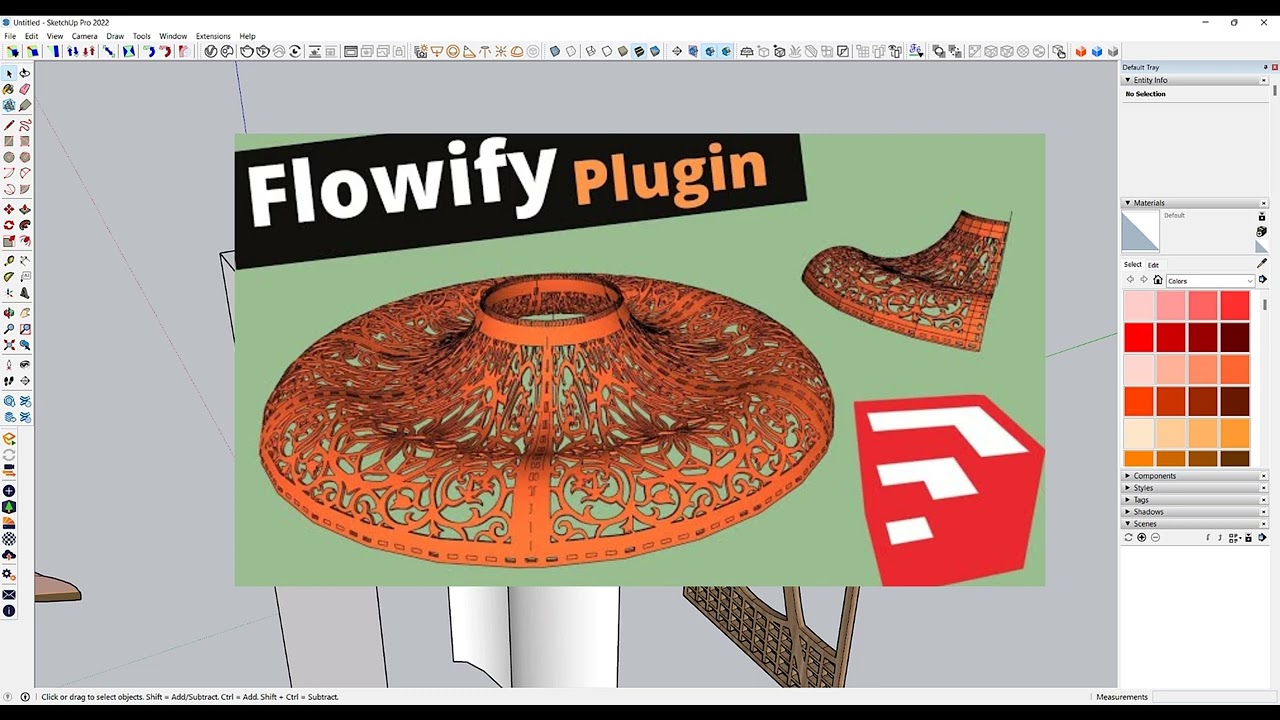
Task: Expand the Components panel
Action: point(1128,476)
